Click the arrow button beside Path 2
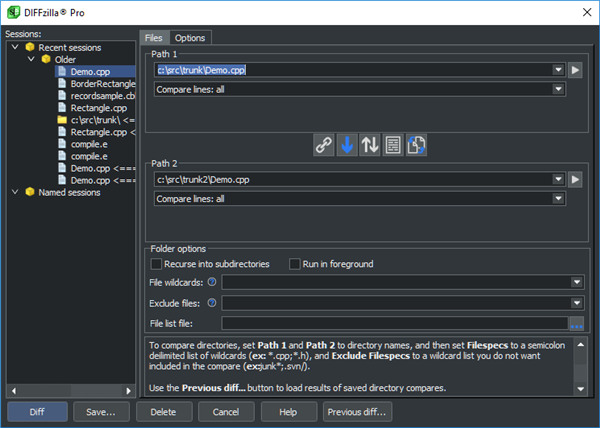Viewport: 600px width, 428px height. (576, 179)
